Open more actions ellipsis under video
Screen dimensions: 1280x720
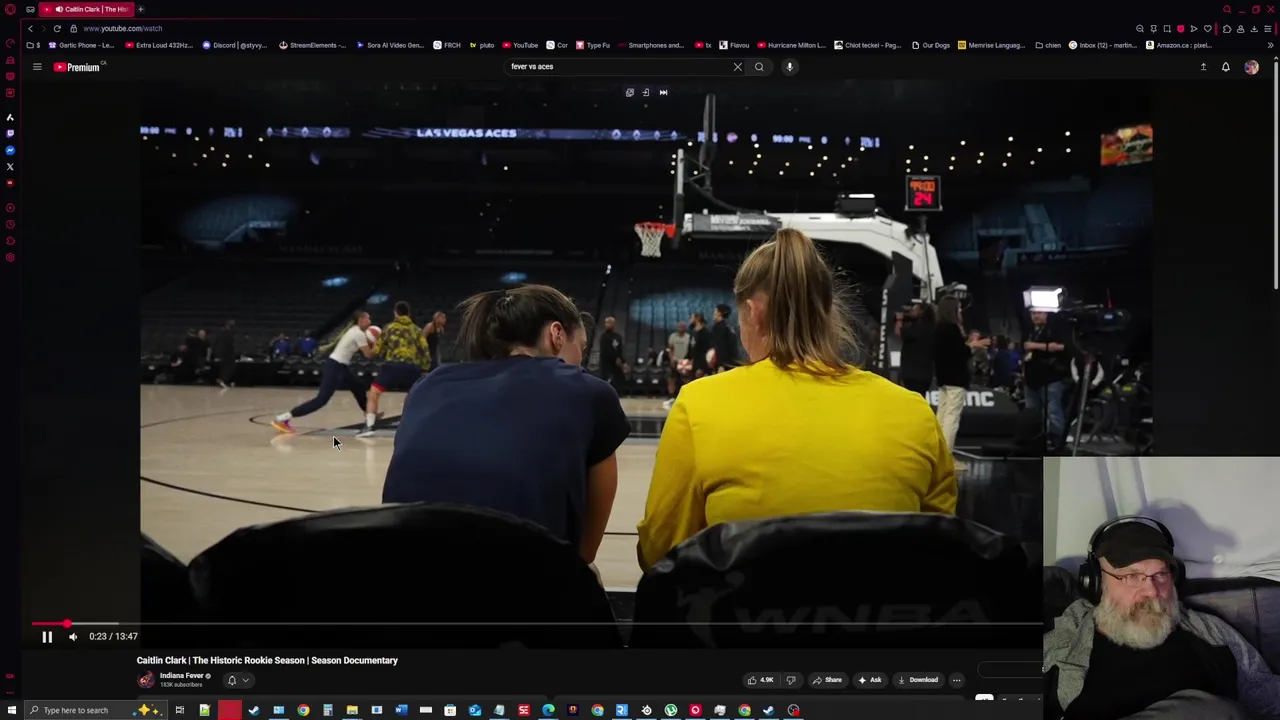(x=956, y=680)
